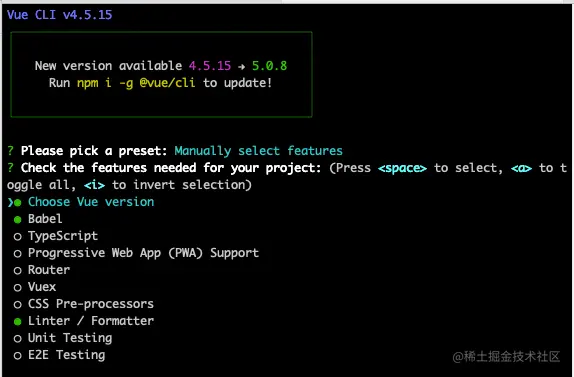Toggle the E2E Testing option circle
The width and height of the screenshot is (574, 377).
18,356
